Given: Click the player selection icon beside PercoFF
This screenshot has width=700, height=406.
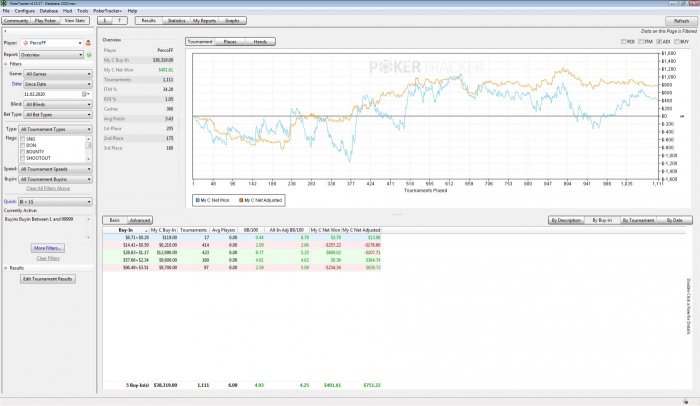Looking at the screenshot, I should pos(88,43).
